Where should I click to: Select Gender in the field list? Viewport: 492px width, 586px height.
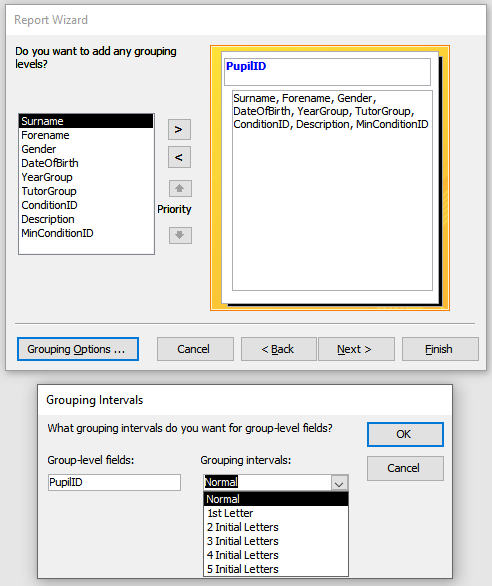coord(86,149)
